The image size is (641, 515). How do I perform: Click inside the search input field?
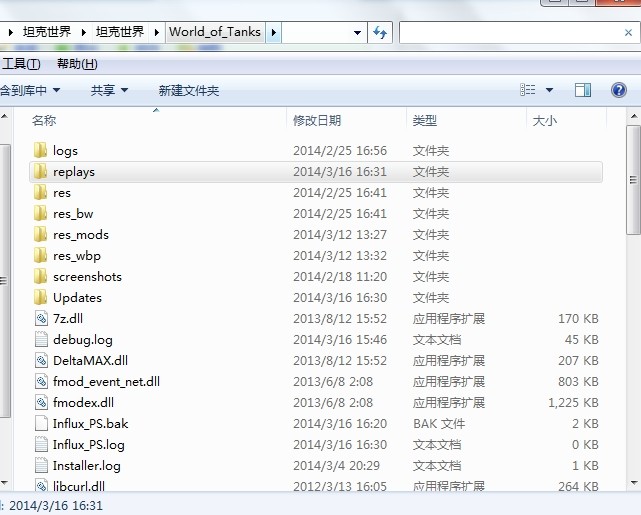coord(510,33)
